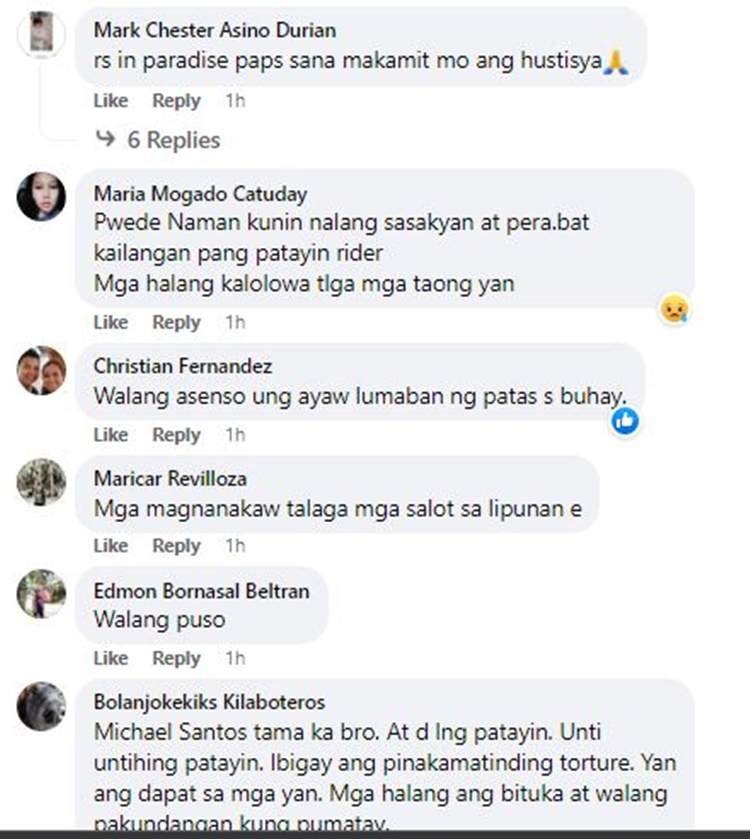
Task: Open Bolanjokekiks Kilaboteros name link
Action: tap(209, 701)
